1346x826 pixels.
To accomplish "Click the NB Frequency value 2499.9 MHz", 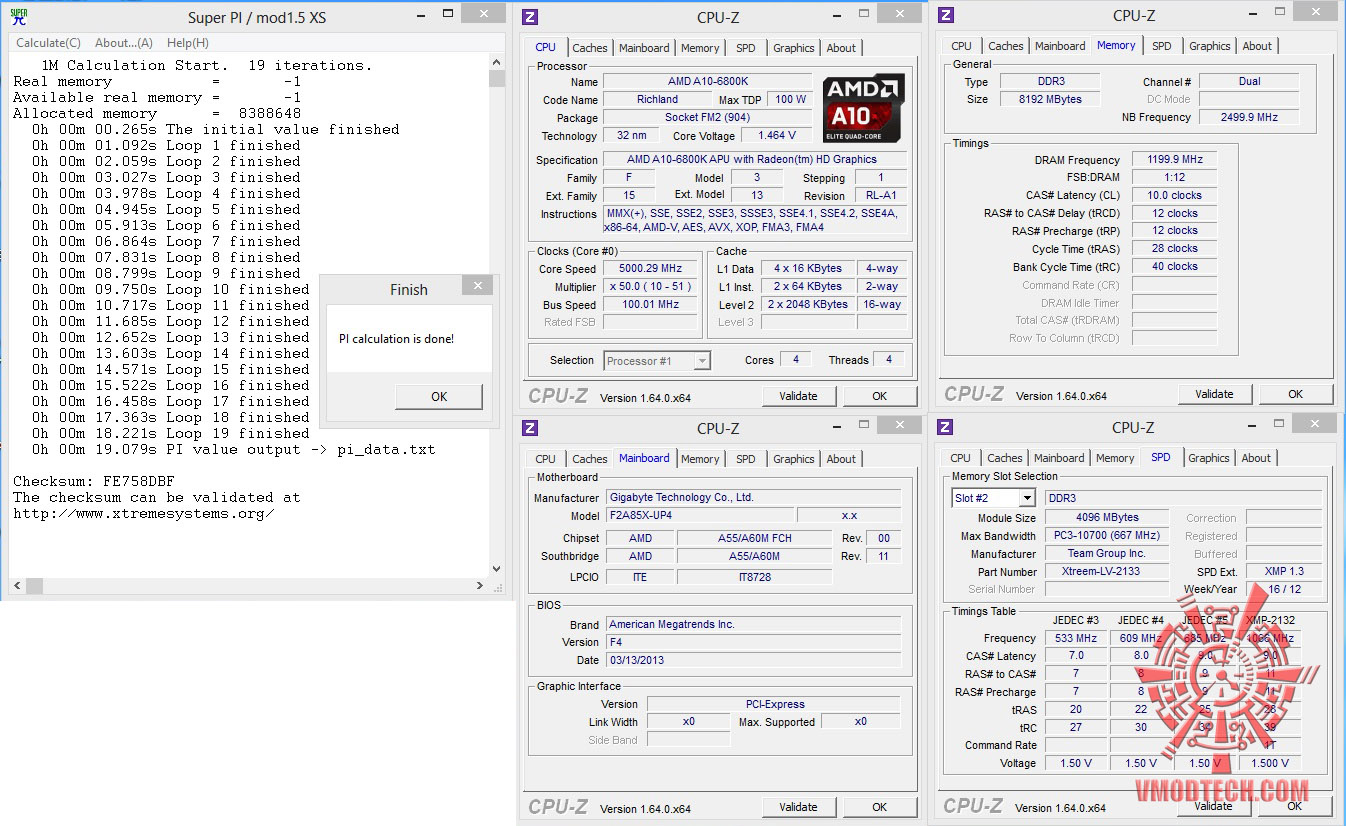I will (x=1249, y=117).
